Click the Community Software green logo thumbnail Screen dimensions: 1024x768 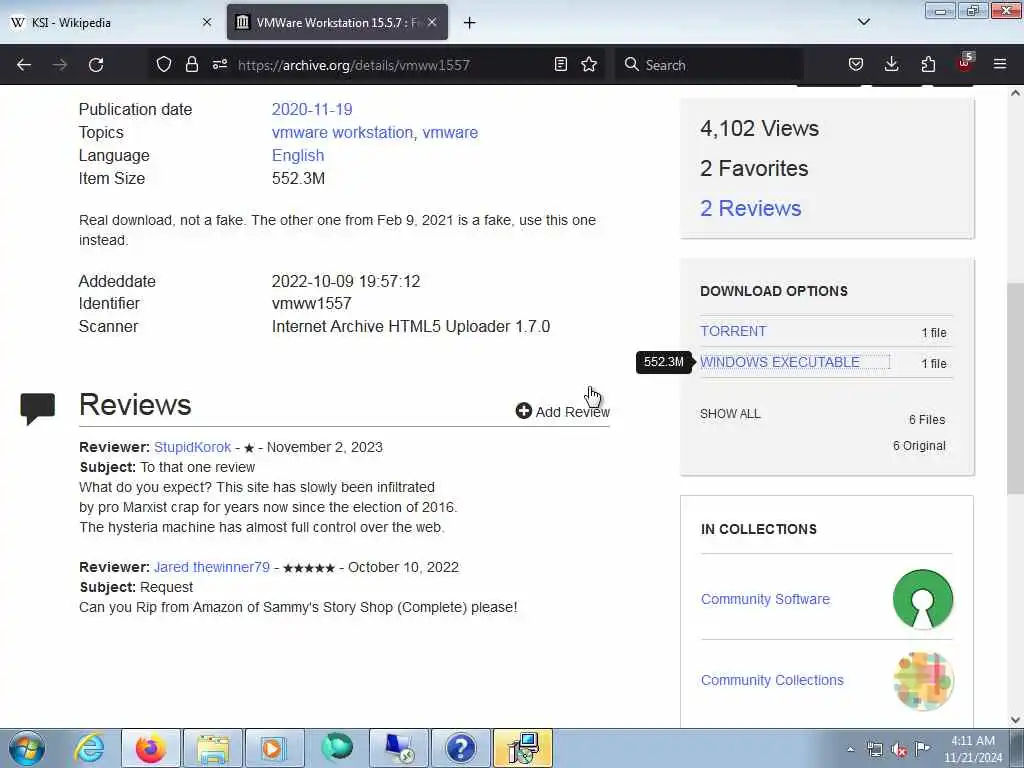pos(923,599)
